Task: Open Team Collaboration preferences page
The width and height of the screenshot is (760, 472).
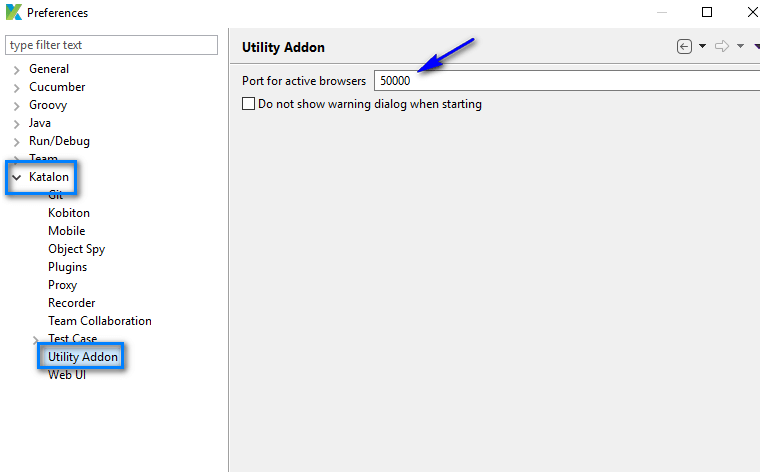Action: tap(100, 321)
